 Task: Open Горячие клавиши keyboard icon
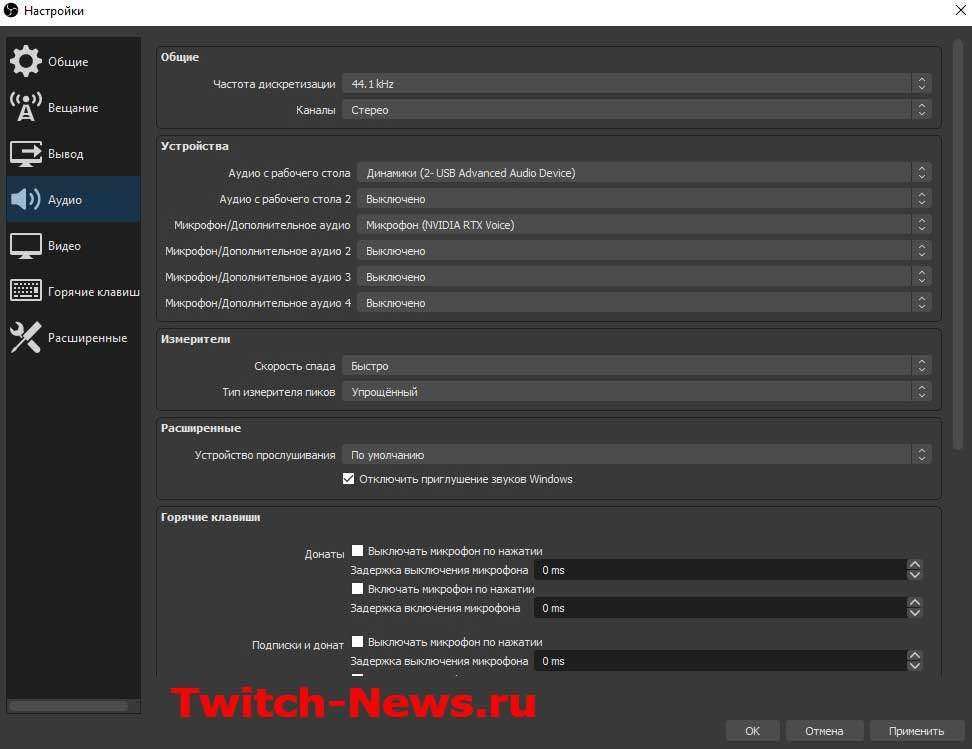click(26, 291)
